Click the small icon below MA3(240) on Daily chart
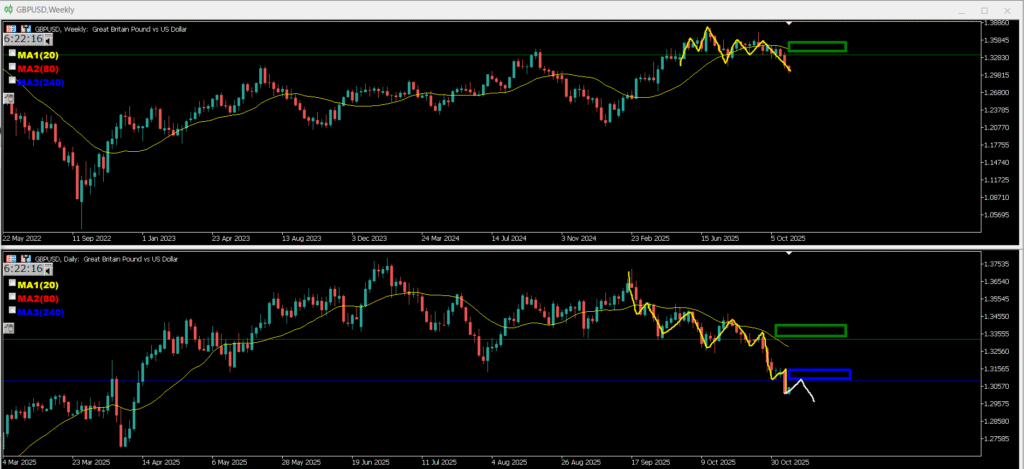The image size is (1024, 469). pos(9,326)
